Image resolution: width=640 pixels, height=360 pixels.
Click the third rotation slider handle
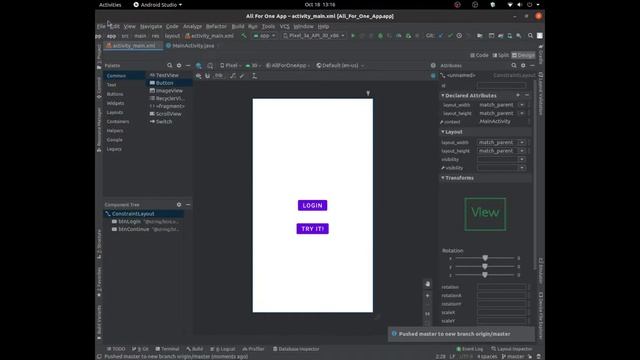485,275
